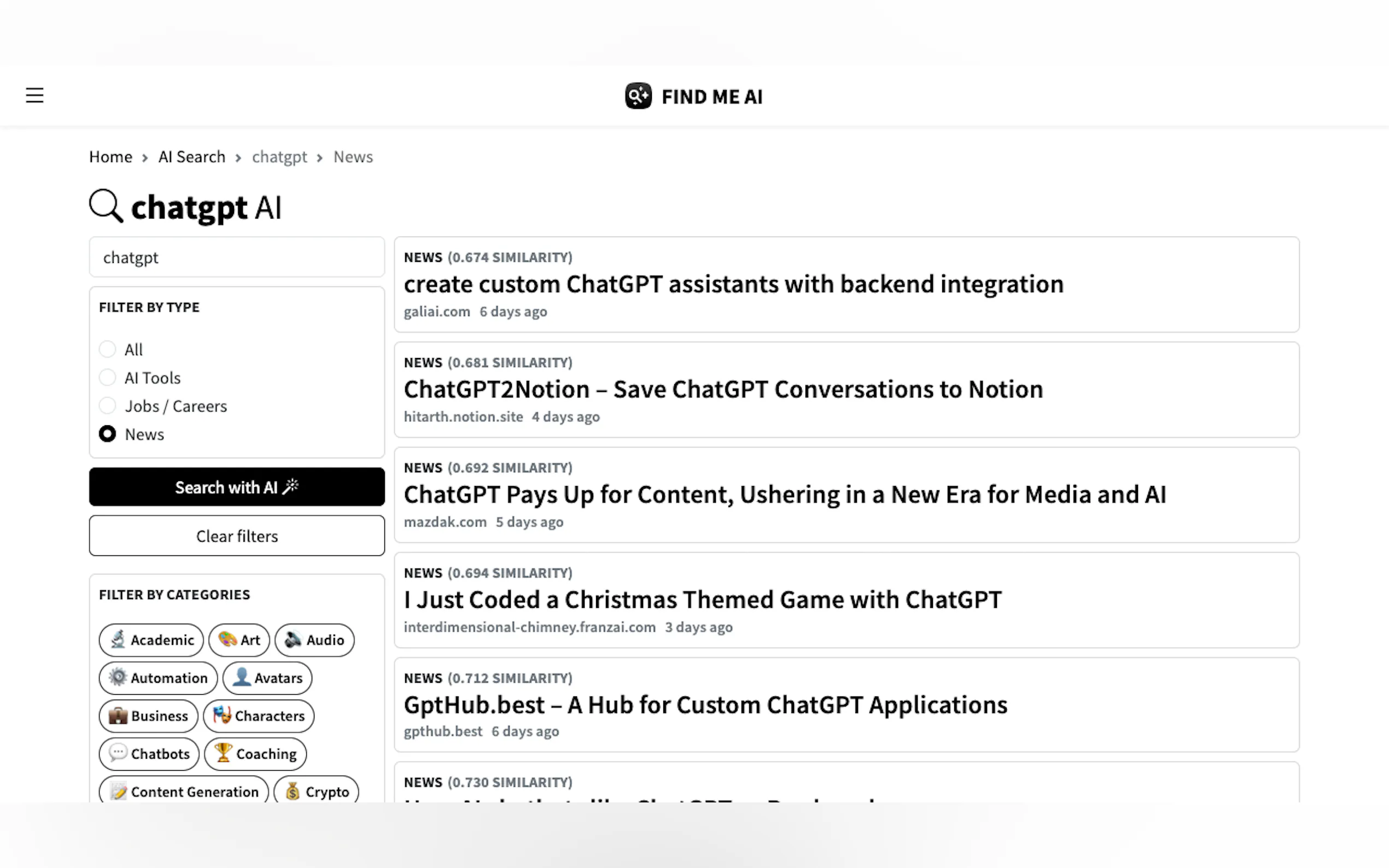This screenshot has width=1389, height=868.
Task: Select the Art category chip
Action: [239, 640]
